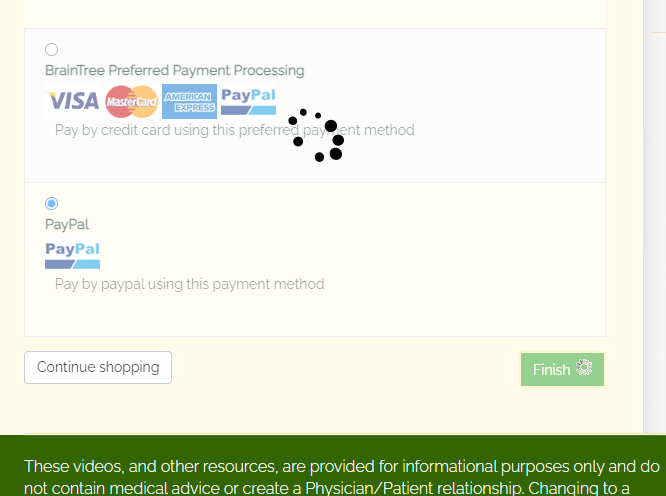Select the PayPal payment radio button
The width and height of the screenshot is (666, 496).
[x=52, y=203]
